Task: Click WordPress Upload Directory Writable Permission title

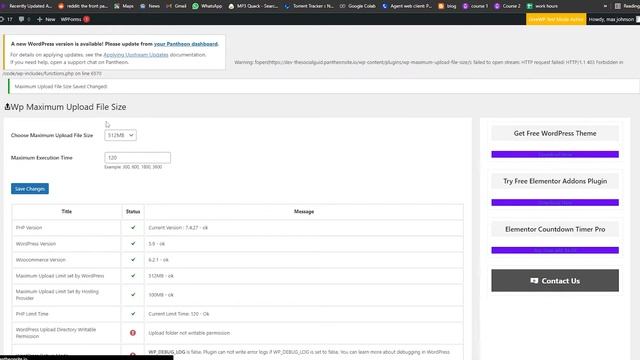Action: pos(56,333)
